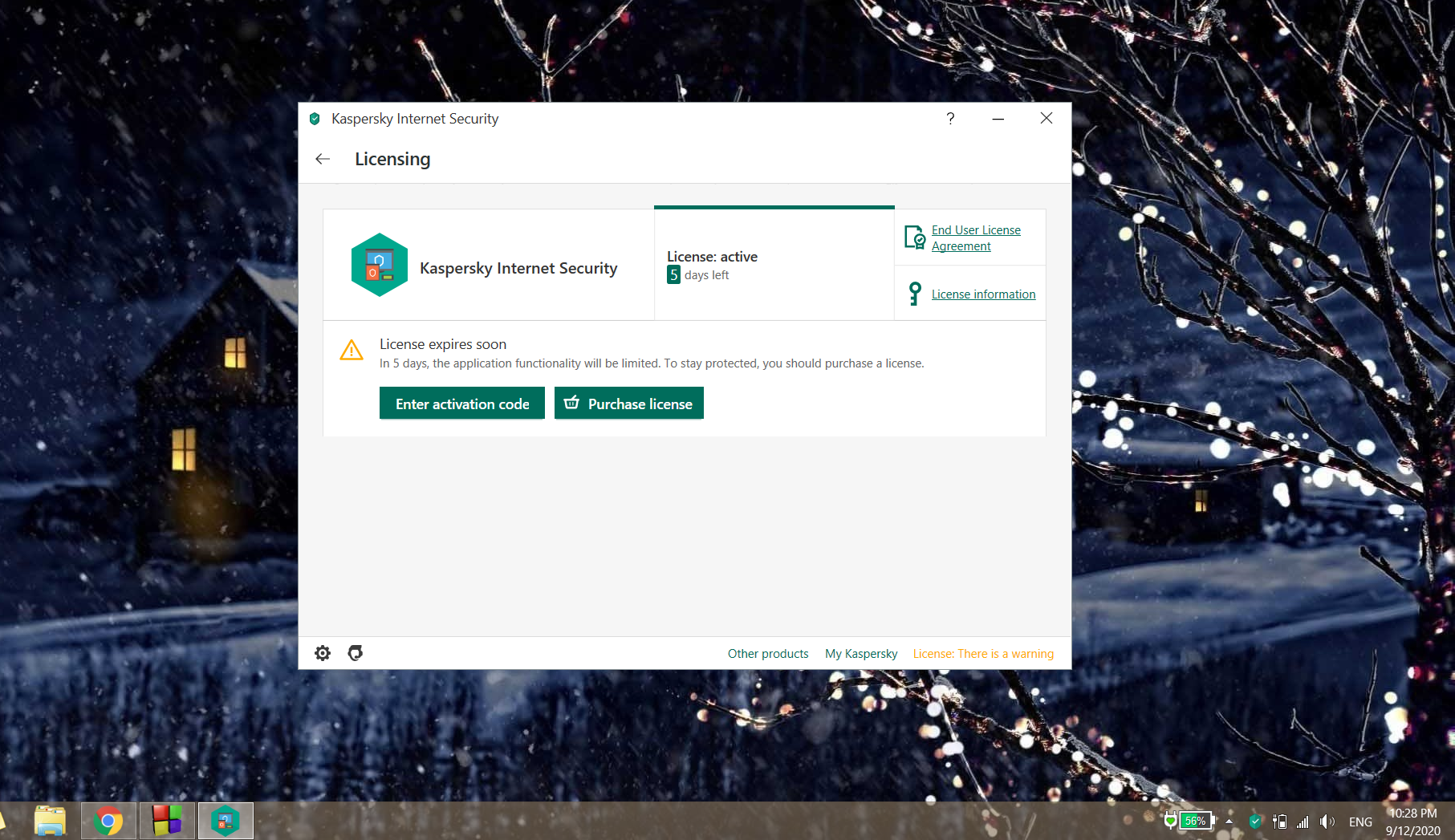The width and height of the screenshot is (1455, 840).
Task: Click the Kaspersky taskbar button
Action: [226, 821]
